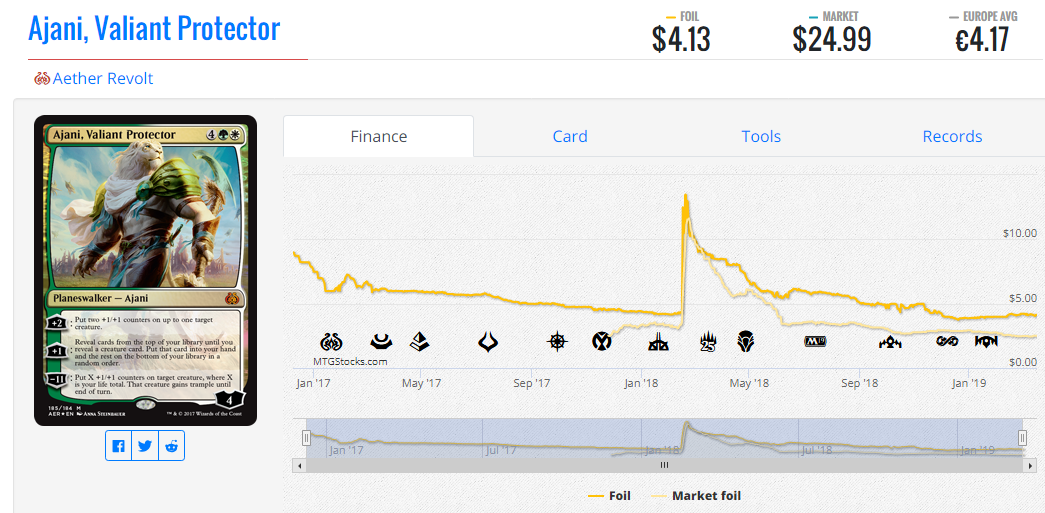This screenshot has height=513, width=1045.
Task: Open the Records tab
Action: [952, 137]
